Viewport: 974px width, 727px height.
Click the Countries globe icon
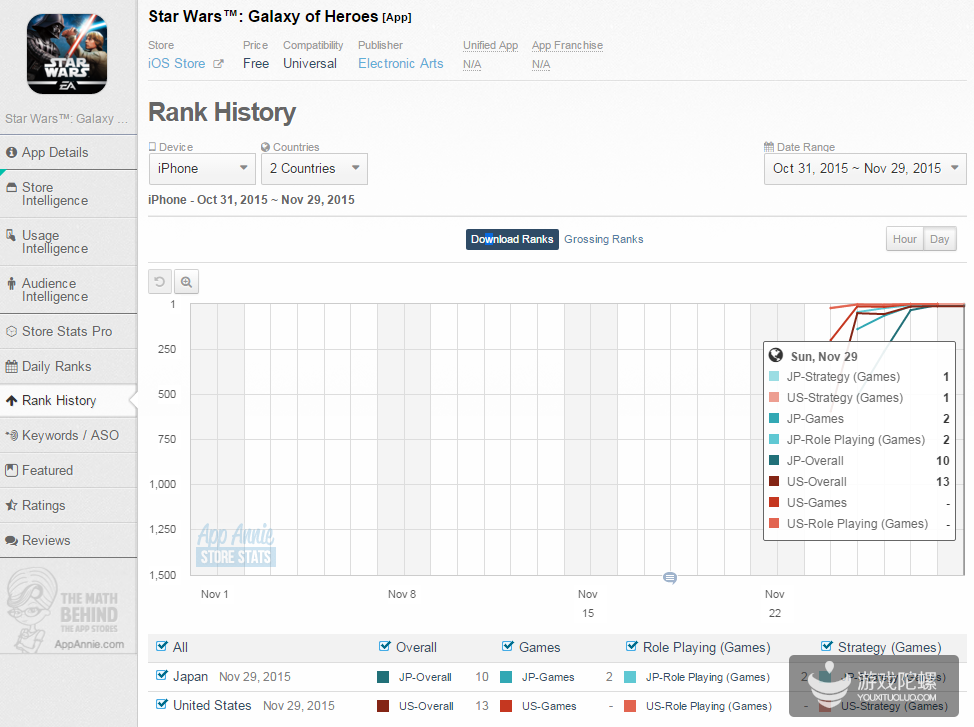[265, 147]
